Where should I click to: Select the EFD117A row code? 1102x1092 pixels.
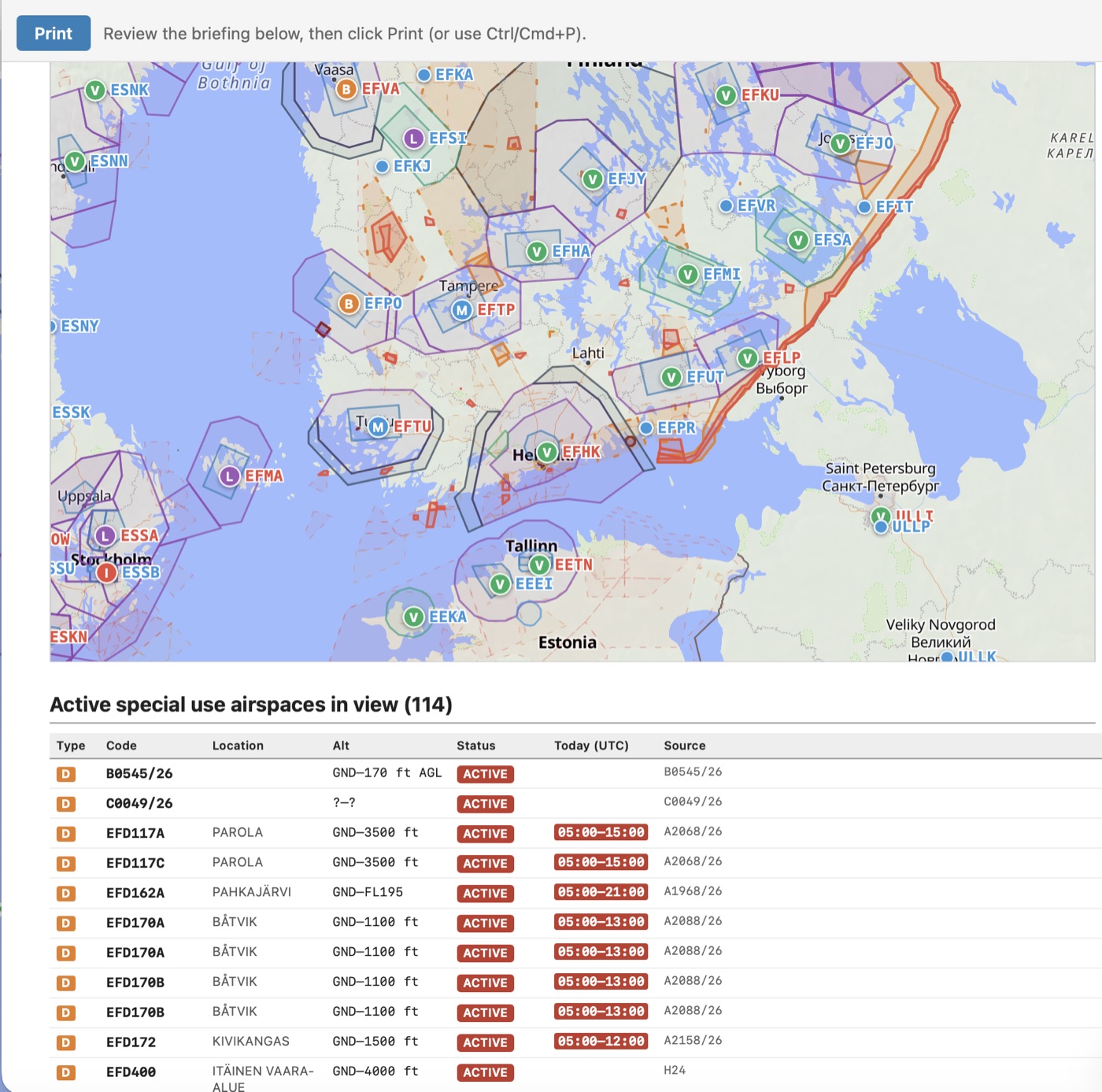click(135, 833)
